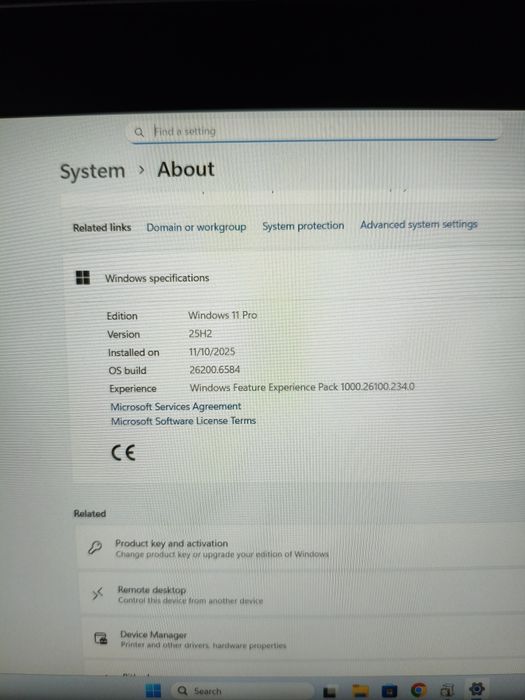Click the magnifier icon in settings search

[139, 132]
